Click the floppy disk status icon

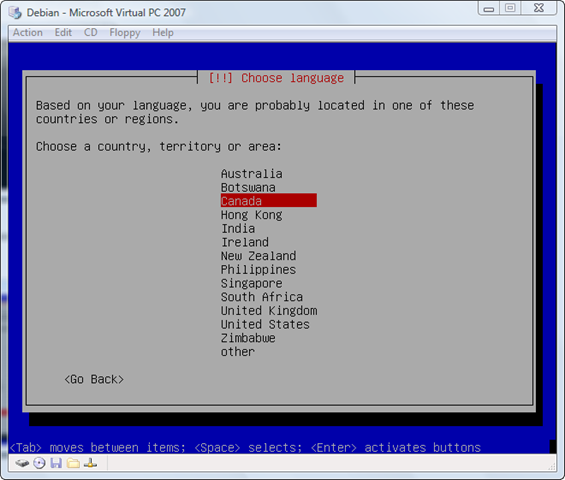(56, 463)
